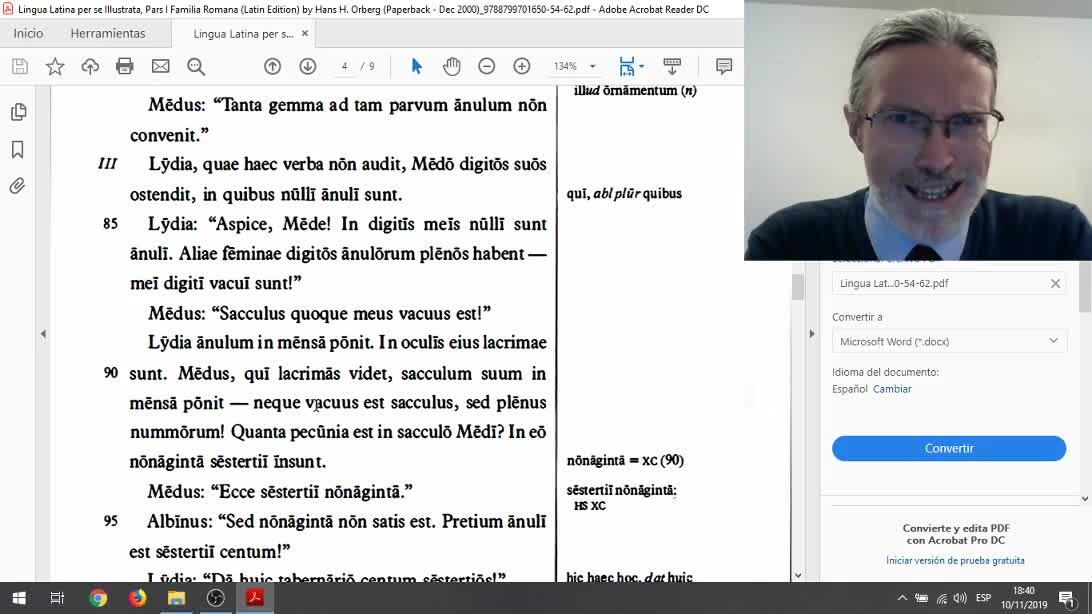The height and width of the screenshot is (614, 1092).
Task: Bookmark document with the star icon
Action: [x=55, y=66]
